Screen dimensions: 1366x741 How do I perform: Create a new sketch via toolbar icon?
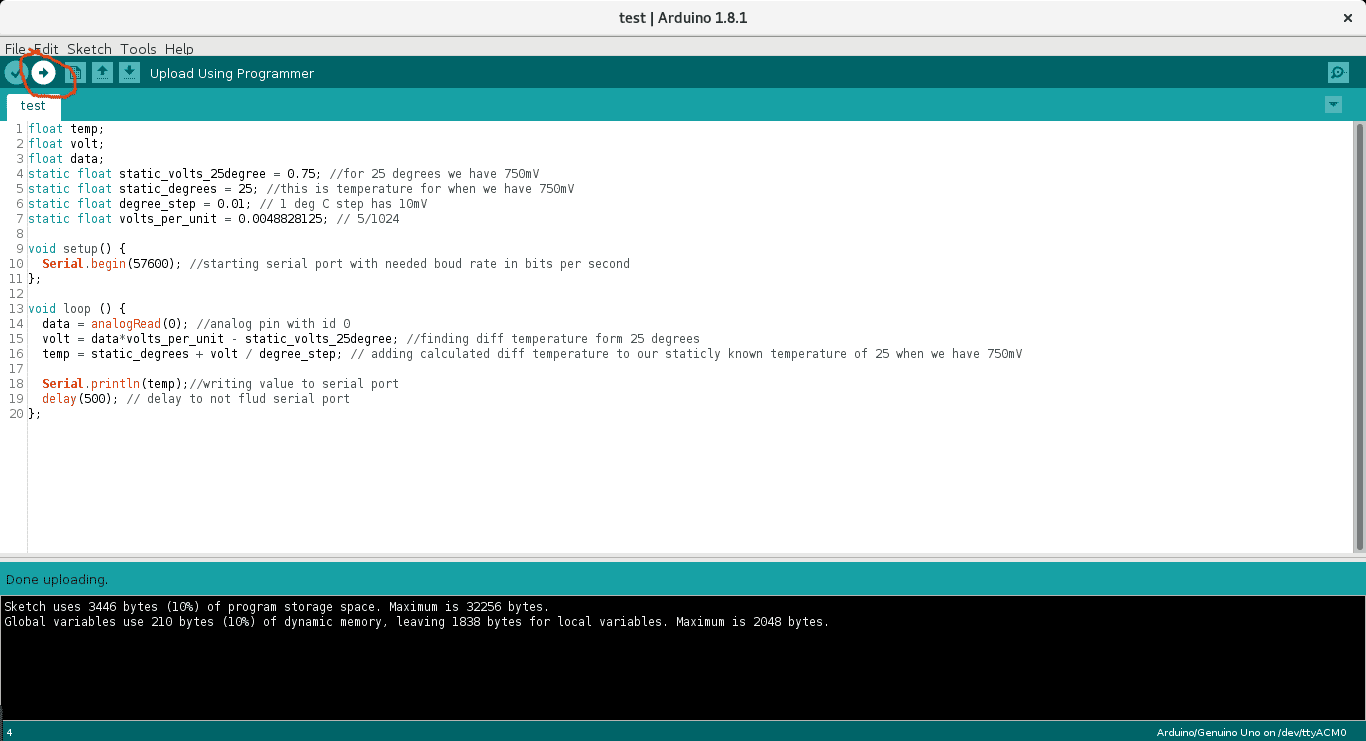pyautogui.click(x=75, y=72)
